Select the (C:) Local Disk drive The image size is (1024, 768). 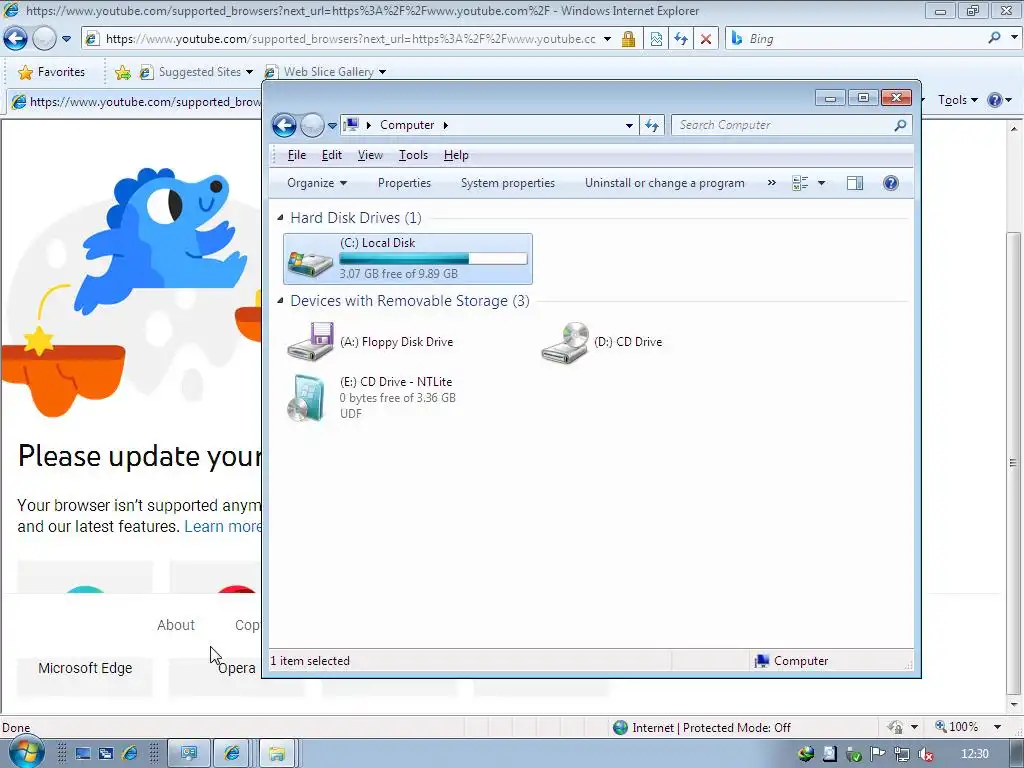[x=408, y=259]
